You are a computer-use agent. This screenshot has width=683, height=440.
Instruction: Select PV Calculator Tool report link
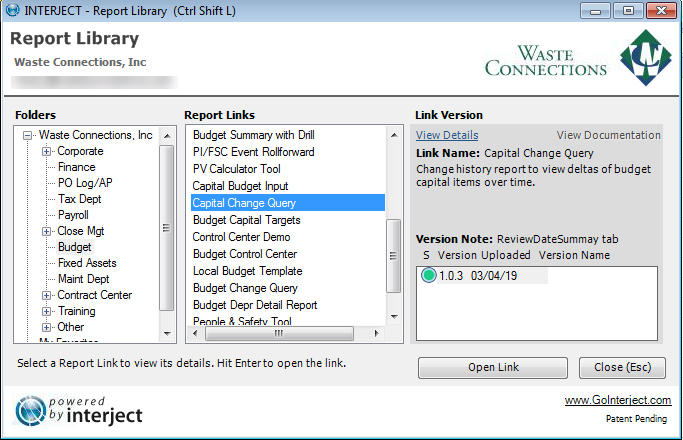pos(237,169)
